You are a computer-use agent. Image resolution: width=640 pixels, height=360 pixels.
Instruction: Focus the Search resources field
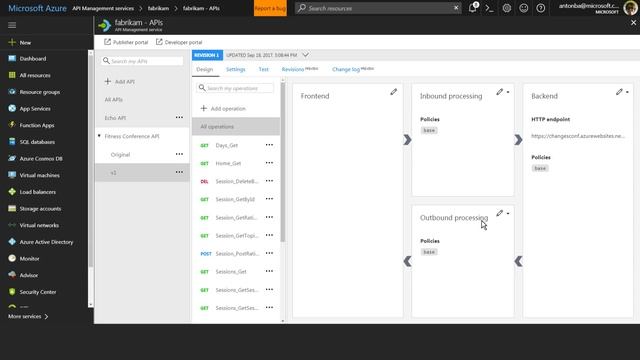tap(378, 8)
